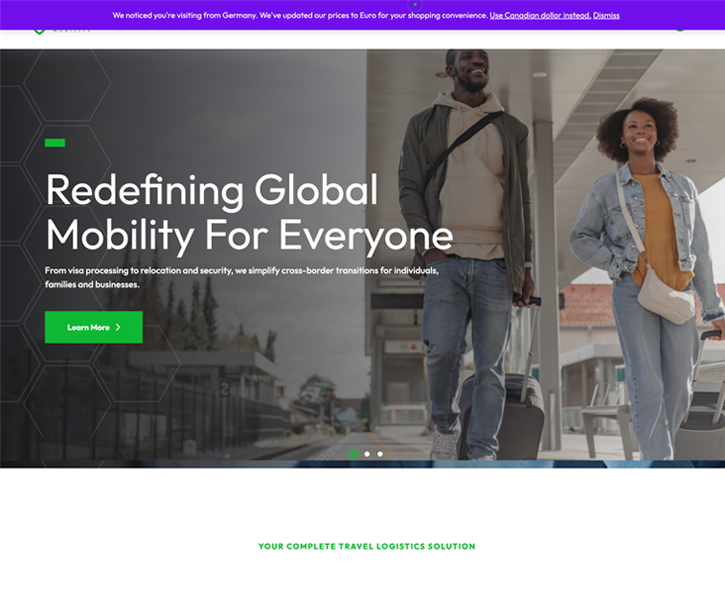
Task: Dismiss the currency notice banner
Action: pyautogui.click(x=606, y=15)
